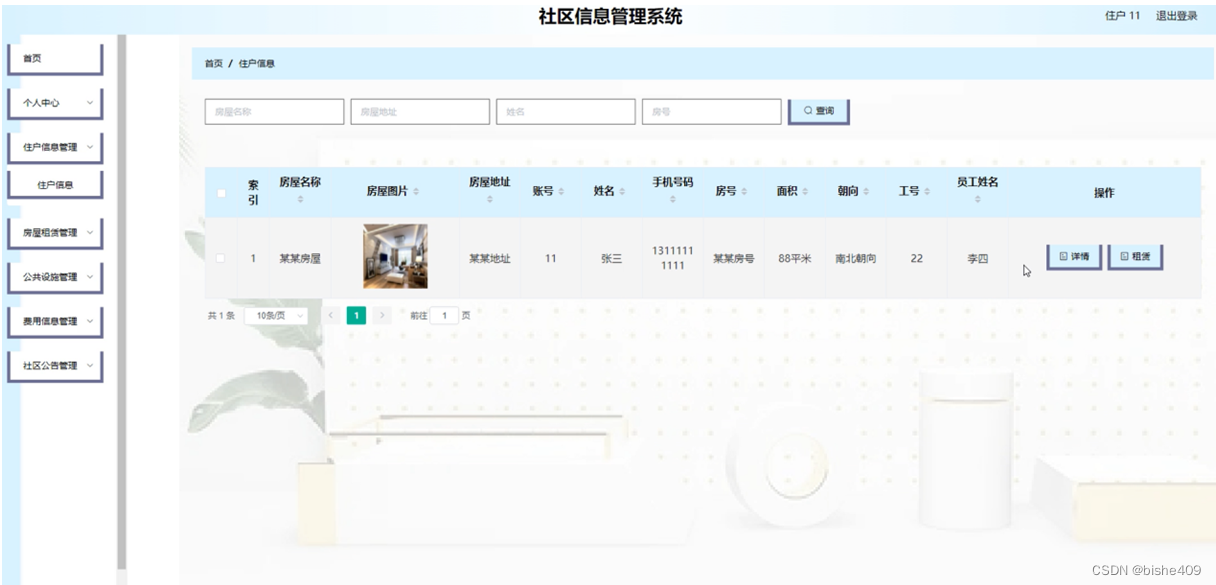The width and height of the screenshot is (1216, 585).
Task: Sort by 工号 column arrows
Action: tap(927, 192)
